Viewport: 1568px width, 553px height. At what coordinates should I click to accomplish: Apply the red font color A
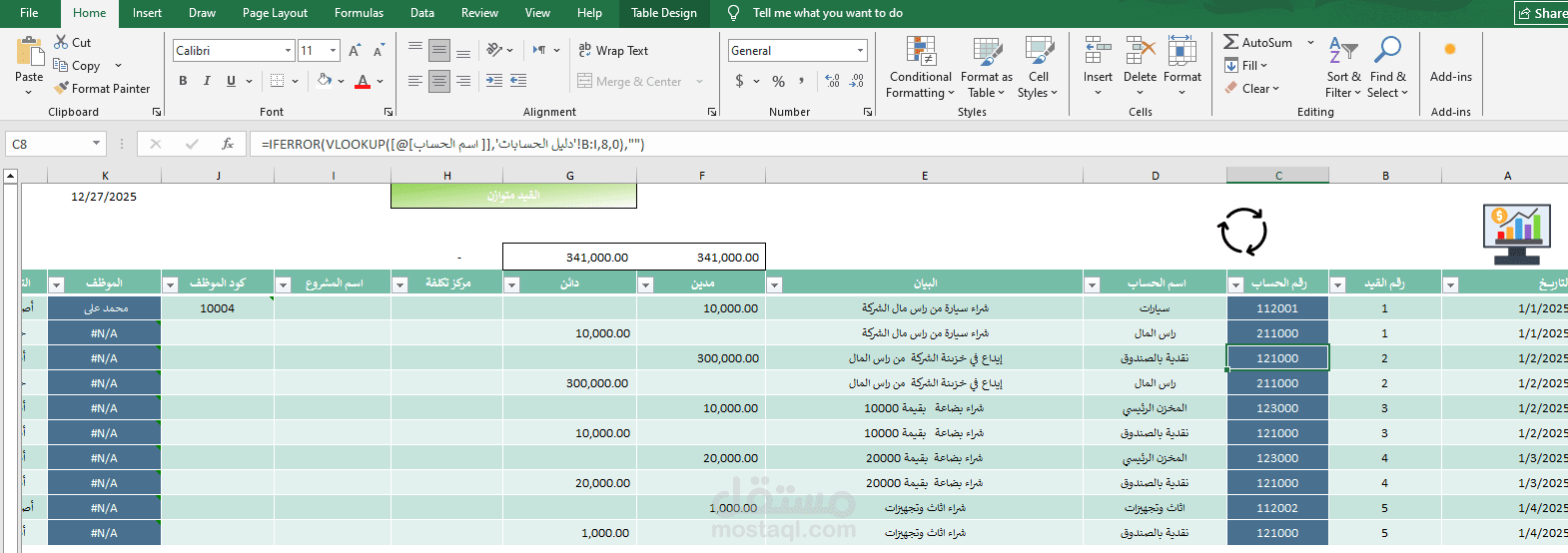(363, 81)
